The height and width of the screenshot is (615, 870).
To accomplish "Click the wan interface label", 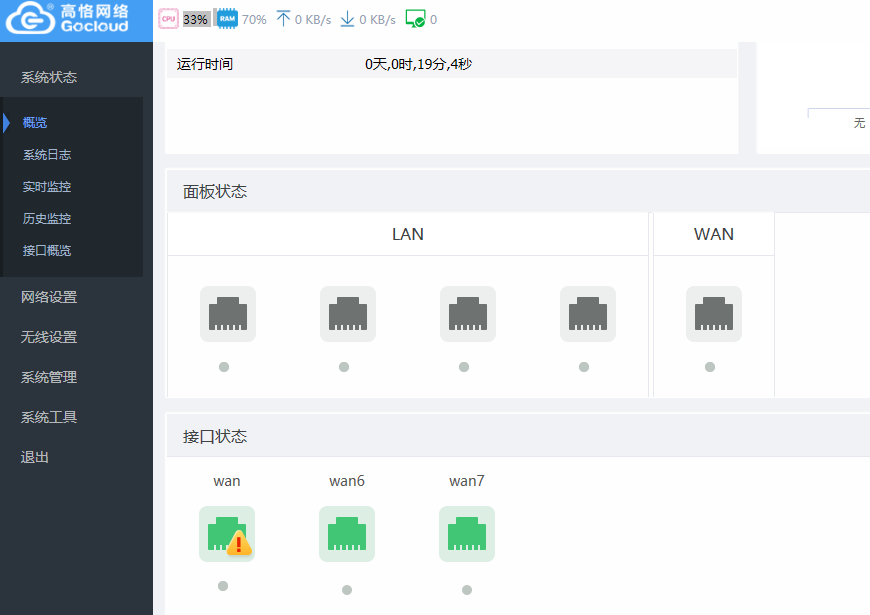I will tap(227, 481).
